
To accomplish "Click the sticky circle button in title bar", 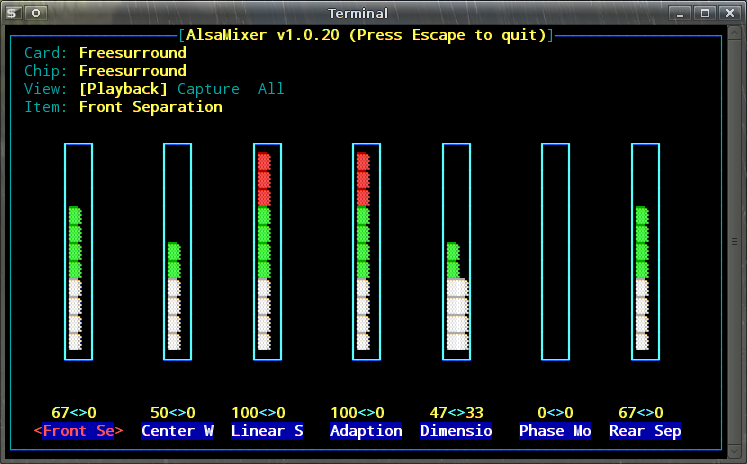I will tap(36, 13).
